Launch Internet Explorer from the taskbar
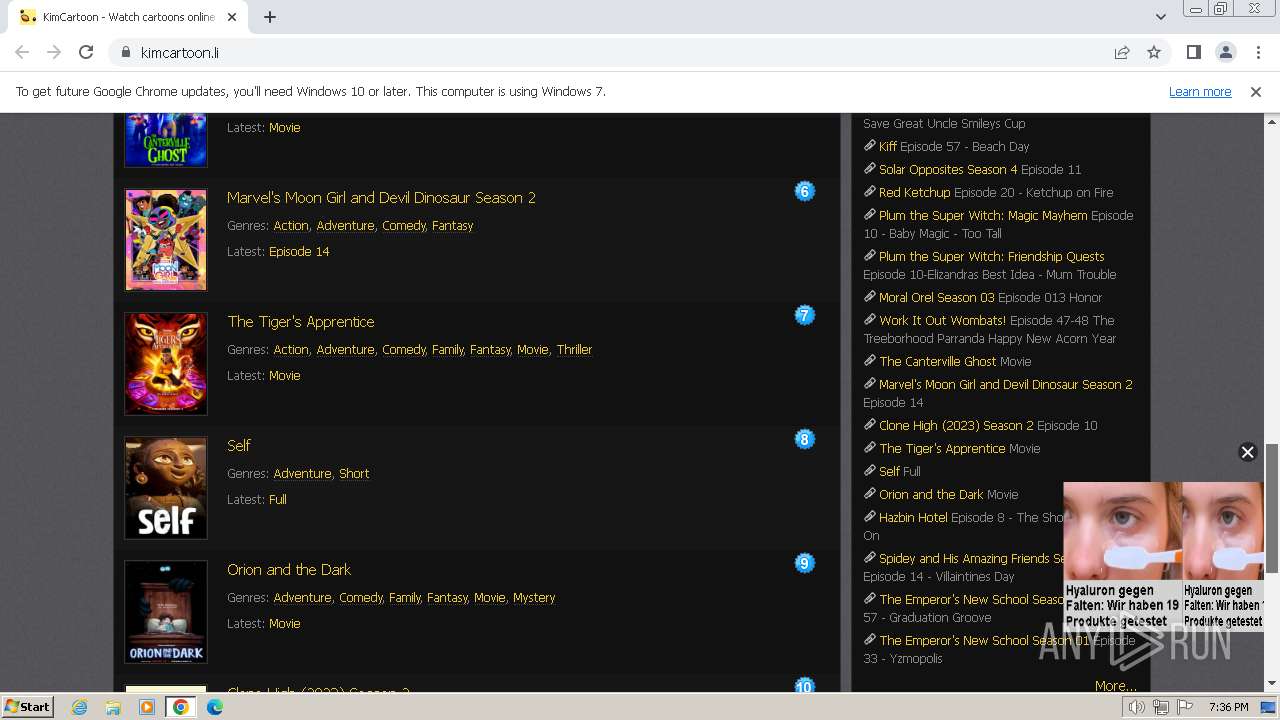The image size is (1280, 720). click(80, 707)
